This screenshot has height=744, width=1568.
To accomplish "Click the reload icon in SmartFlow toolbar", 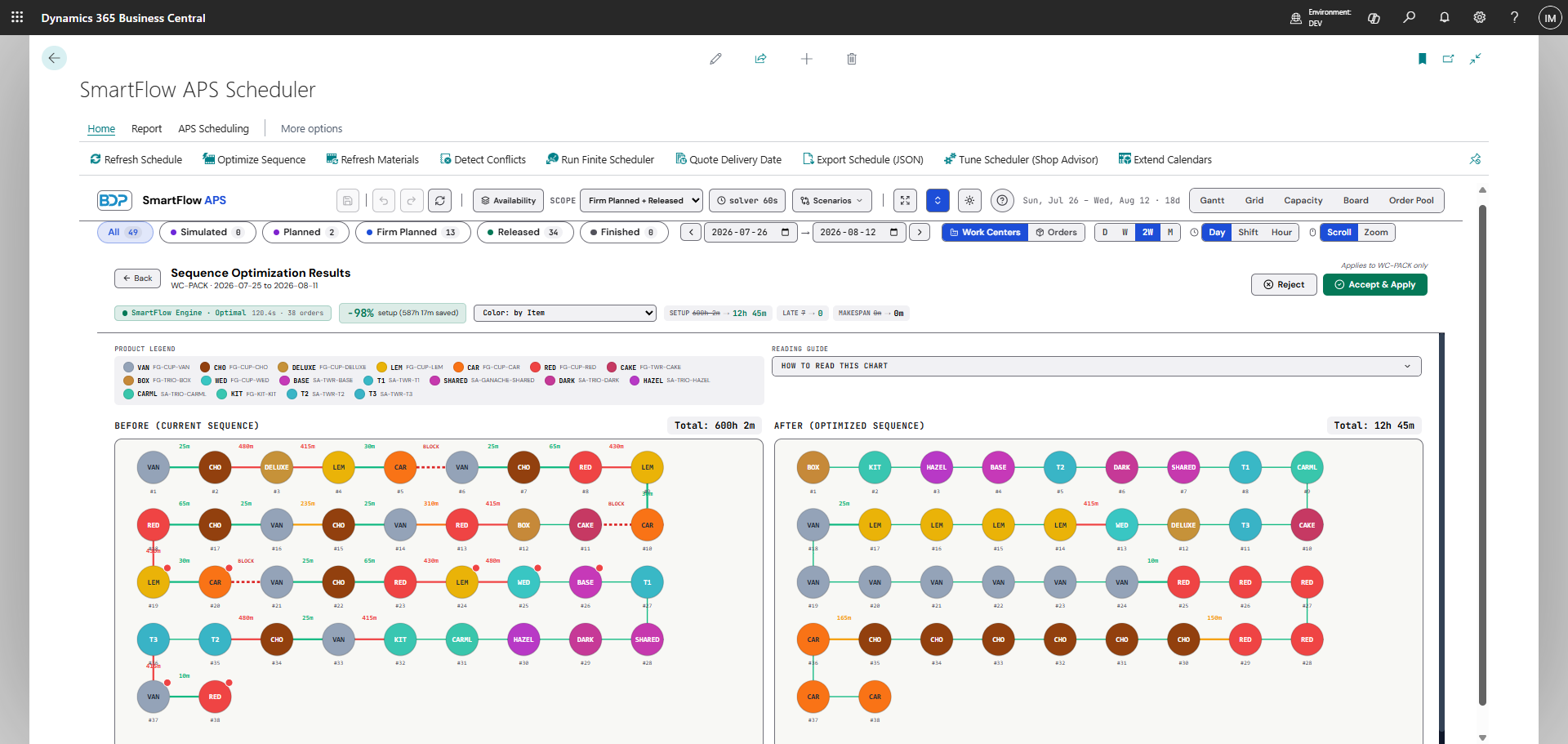I will point(439,200).
